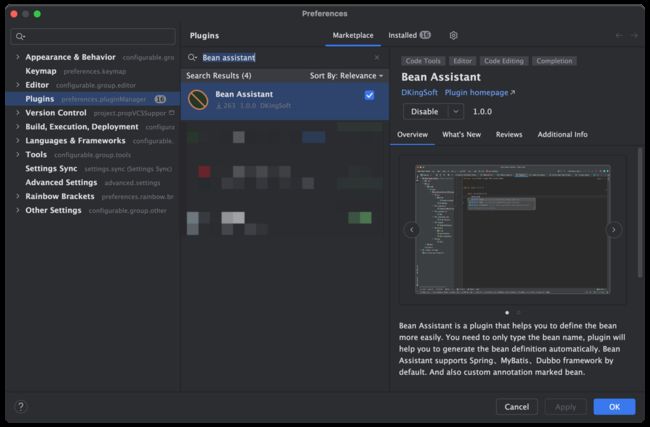Expand Languages & Frameworks settings
The height and width of the screenshot is (427, 650).
[x=17, y=141]
